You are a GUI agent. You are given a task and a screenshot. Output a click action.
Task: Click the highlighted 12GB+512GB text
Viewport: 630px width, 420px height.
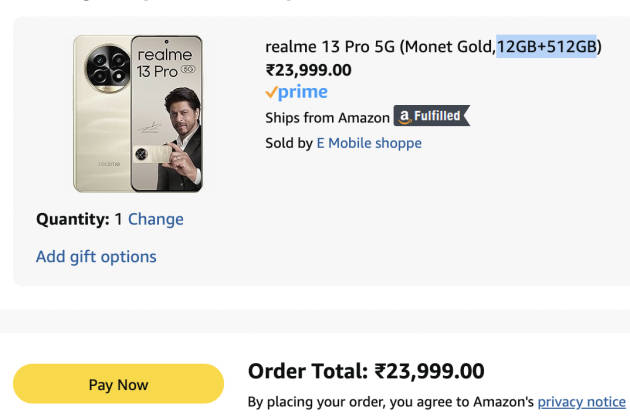pyautogui.click(x=547, y=46)
